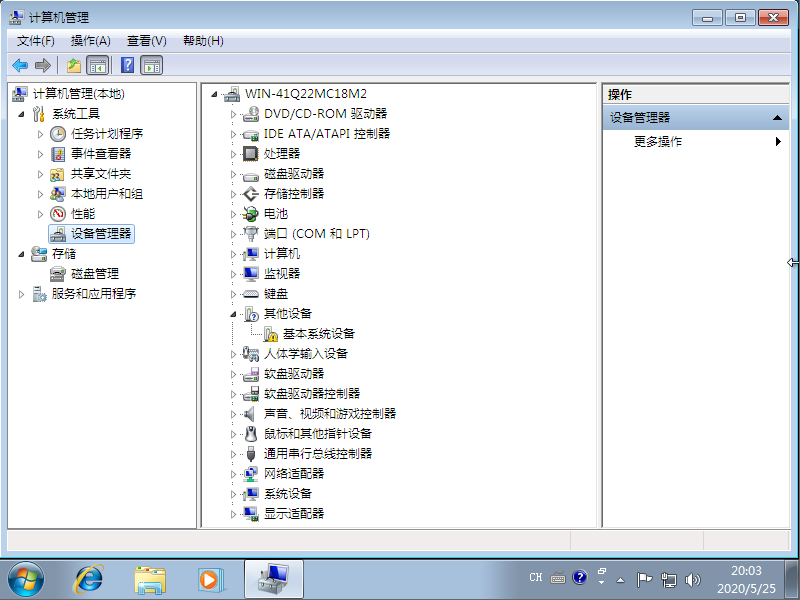This screenshot has width=800, height=600.
Task: Open the 文件(F) menu
Action: [36, 41]
